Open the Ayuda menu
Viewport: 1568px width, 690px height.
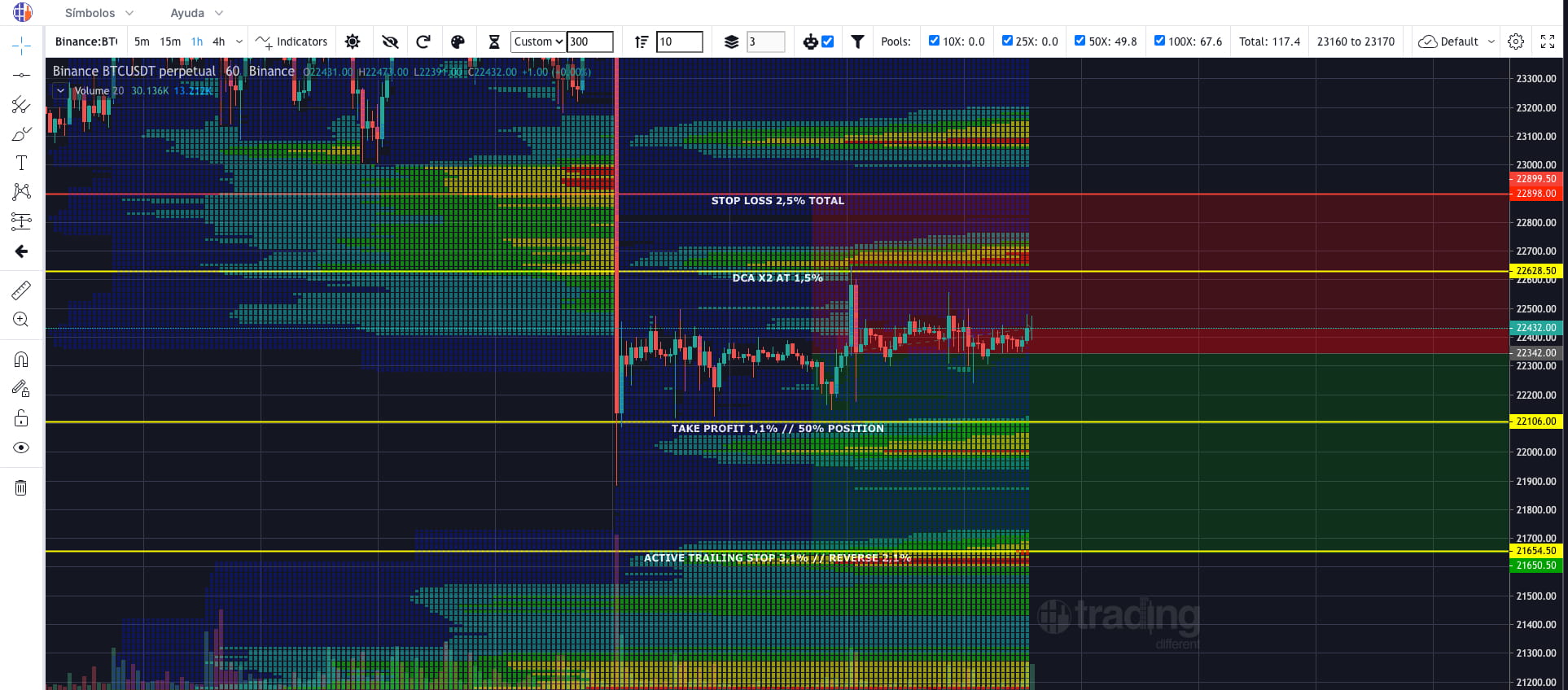click(187, 13)
